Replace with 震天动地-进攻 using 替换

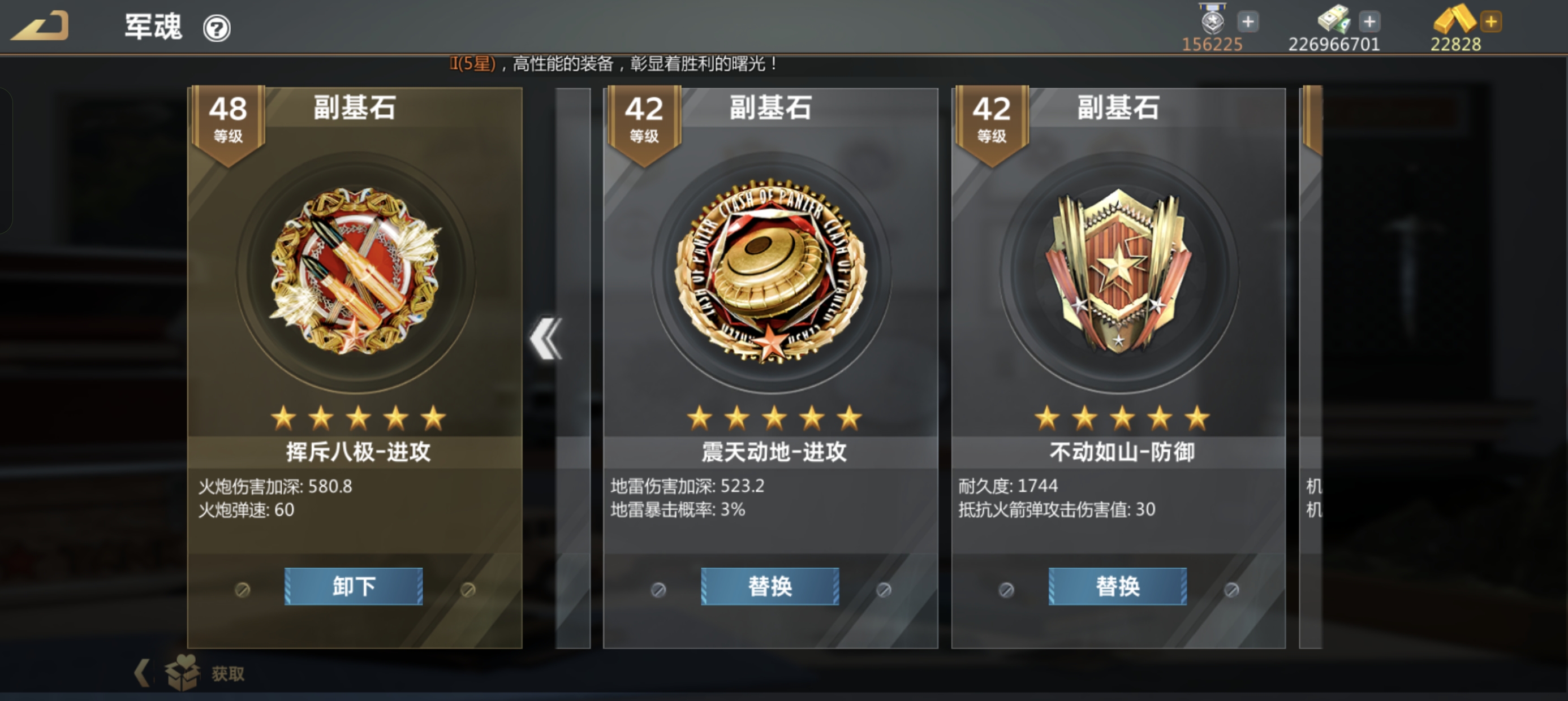[x=770, y=586]
